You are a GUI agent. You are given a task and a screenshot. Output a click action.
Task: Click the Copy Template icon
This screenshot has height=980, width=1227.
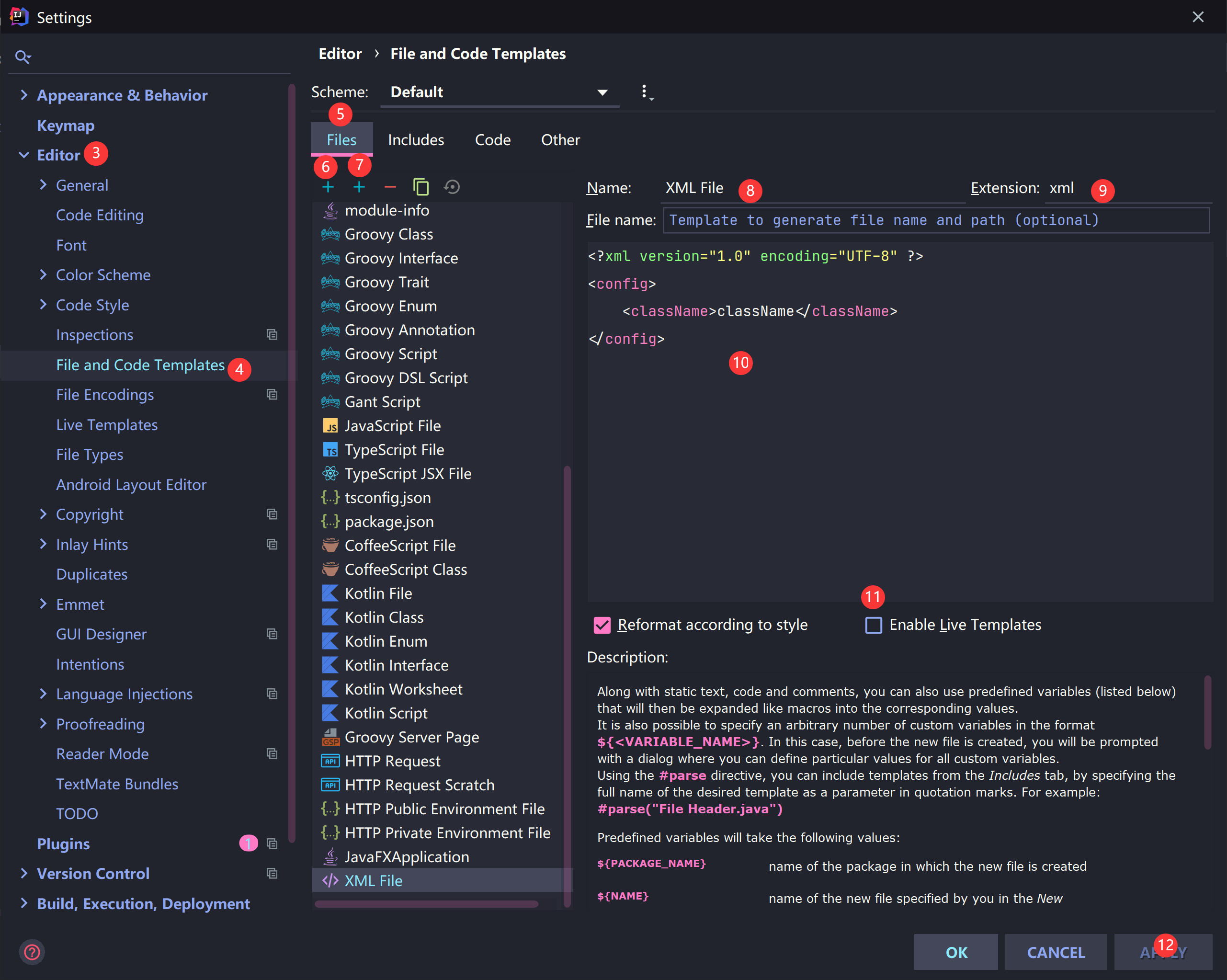tap(420, 187)
